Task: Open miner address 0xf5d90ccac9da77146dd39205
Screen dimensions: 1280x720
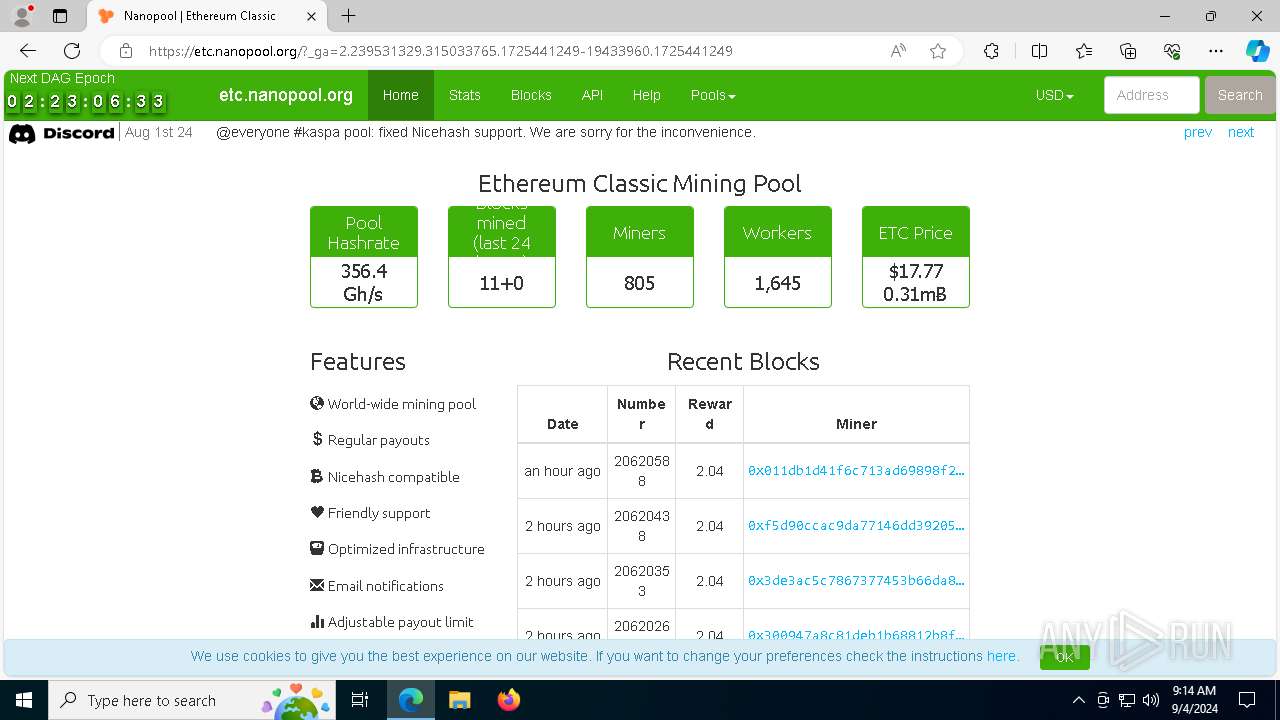Action: click(856, 525)
